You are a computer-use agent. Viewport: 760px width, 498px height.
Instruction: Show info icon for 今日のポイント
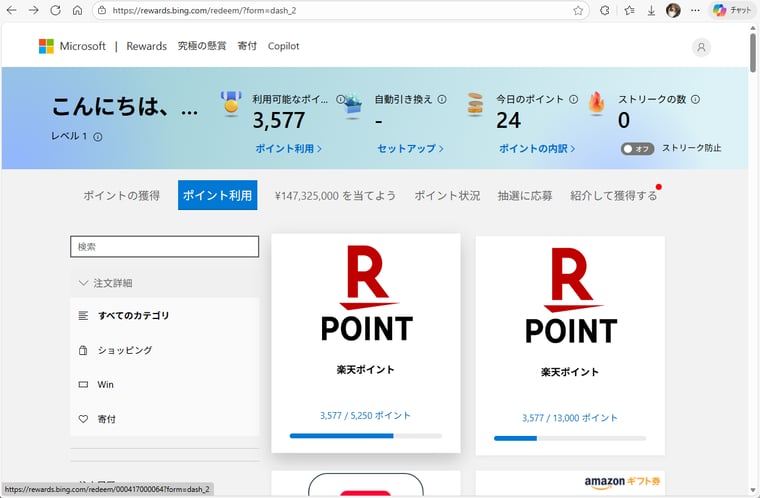coord(573,99)
